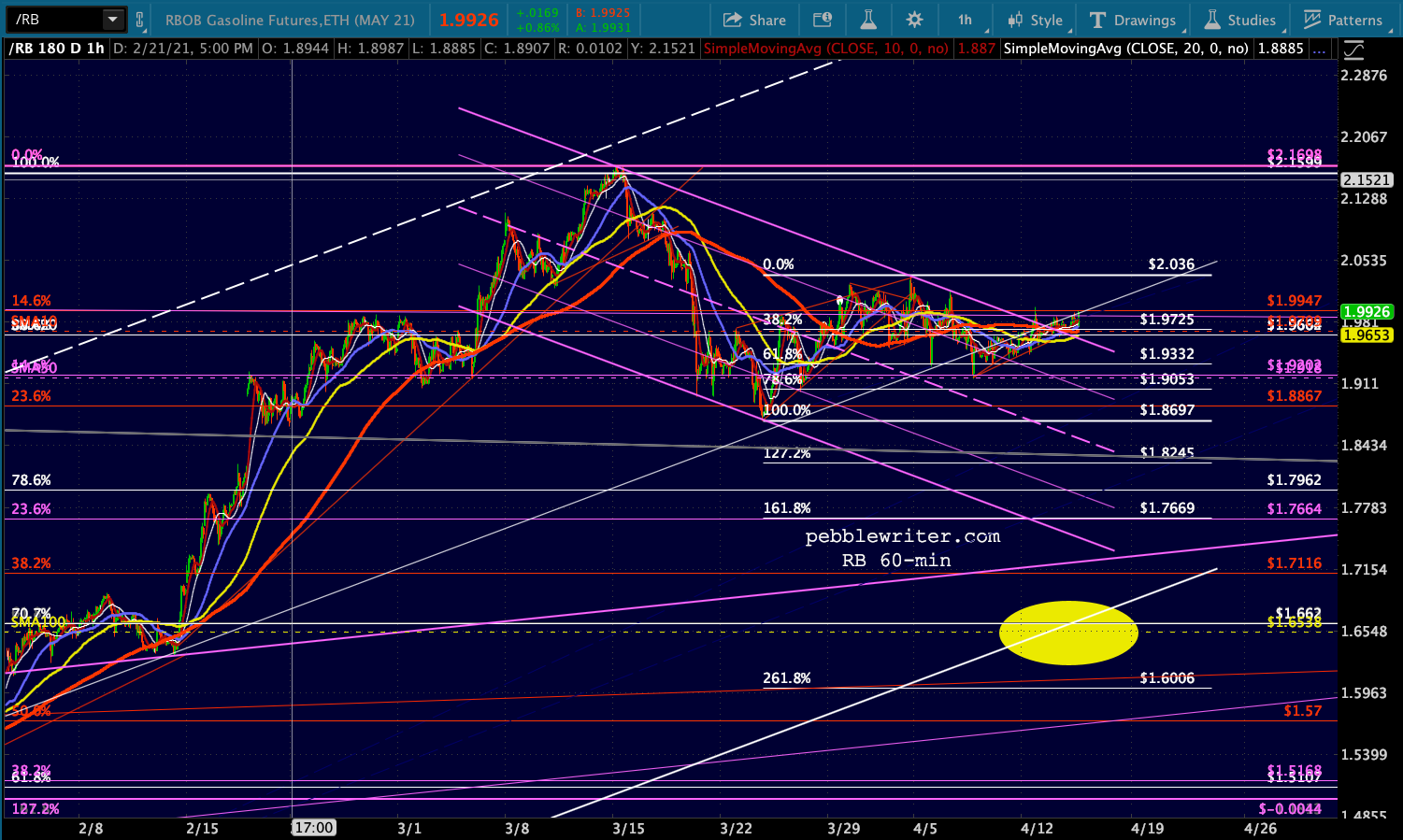Click the 261.8% Fibonacci extension label
Image resolution: width=1403 pixels, height=840 pixels.
pyautogui.click(x=787, y=678)
